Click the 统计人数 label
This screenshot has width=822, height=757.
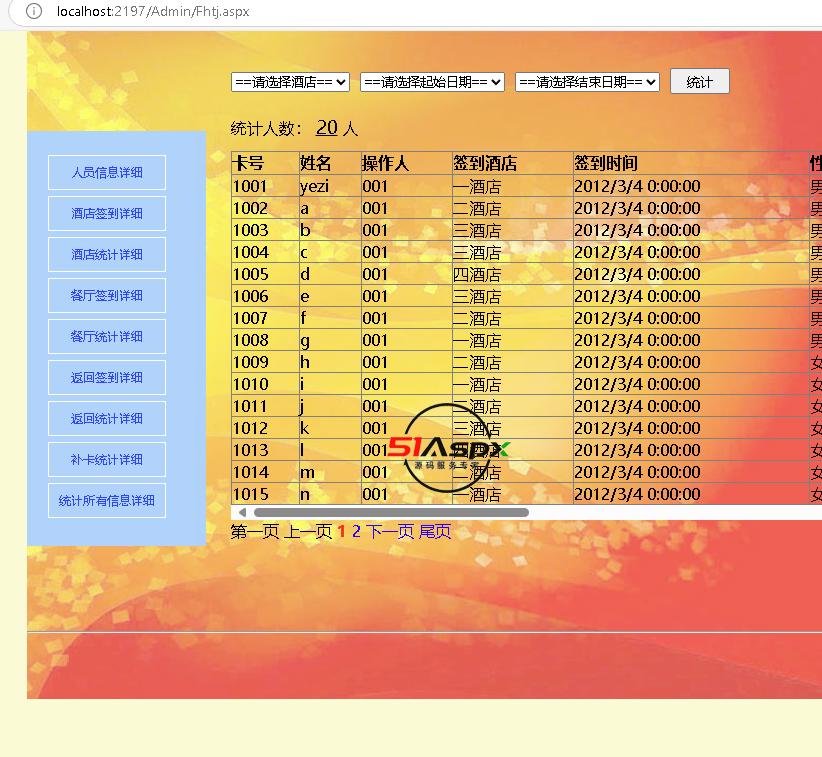pos(266,128)
